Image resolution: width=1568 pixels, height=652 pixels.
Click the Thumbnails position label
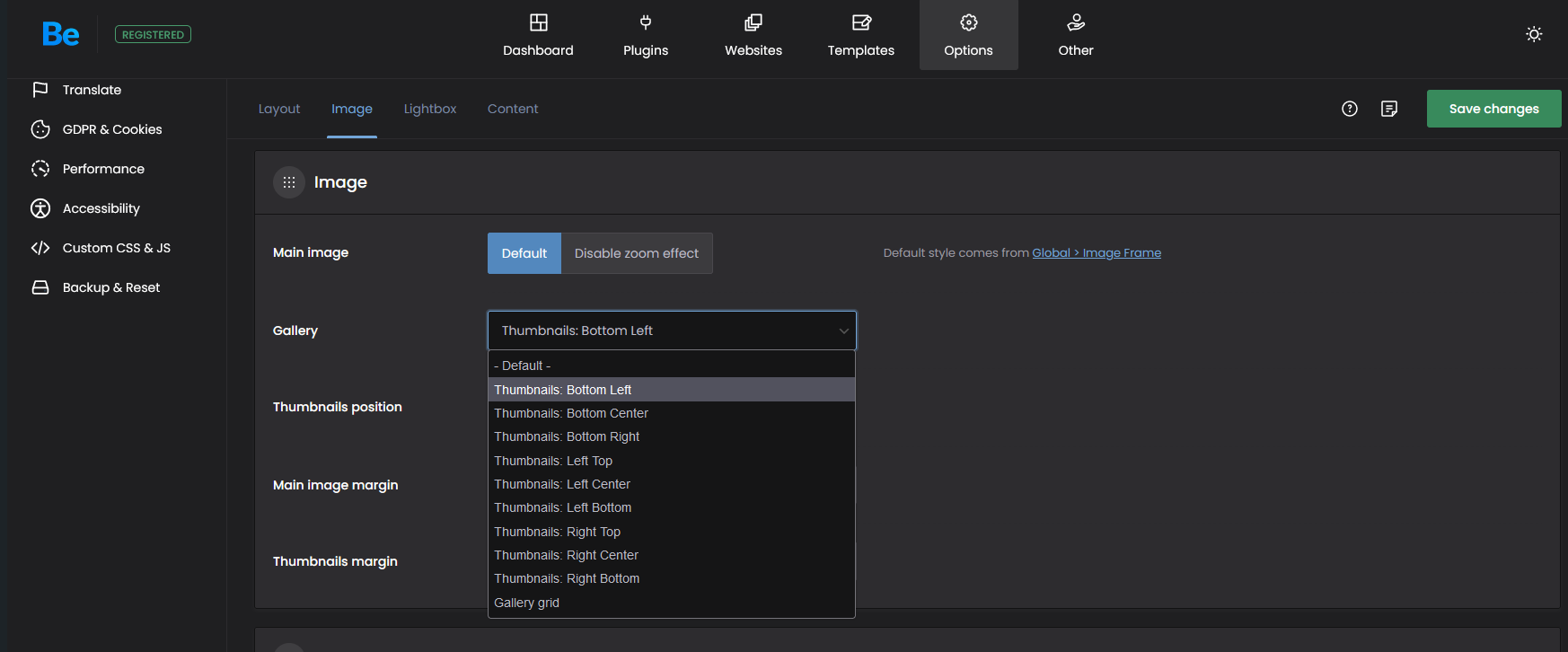[x=338, y=407]
